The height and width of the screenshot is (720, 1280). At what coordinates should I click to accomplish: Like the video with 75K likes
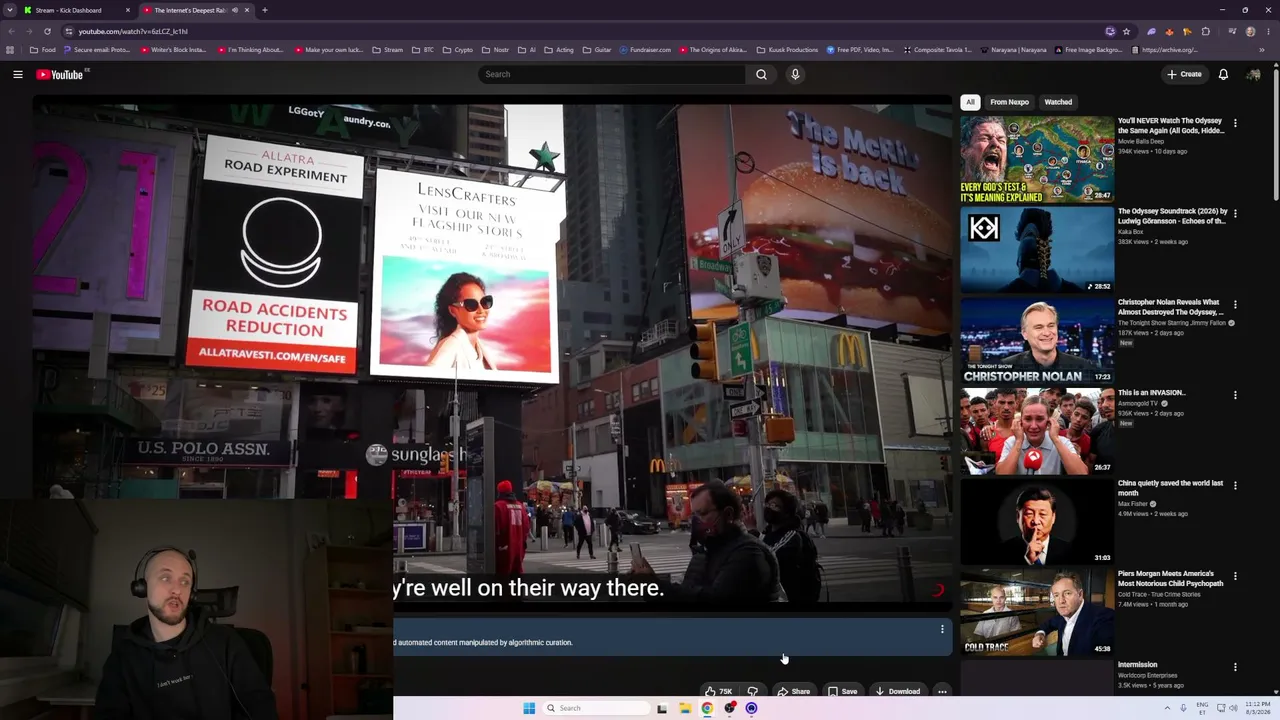[719, 691]
